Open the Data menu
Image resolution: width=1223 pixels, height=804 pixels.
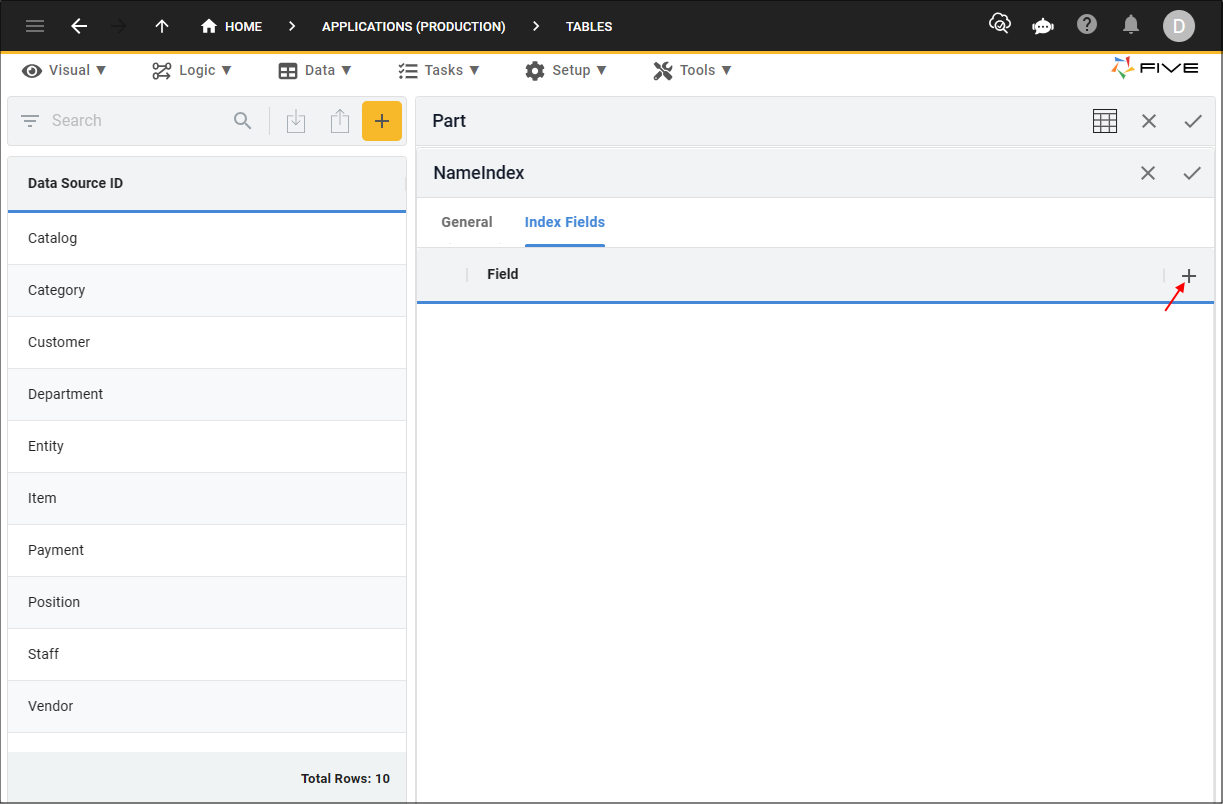click(315, 70)
